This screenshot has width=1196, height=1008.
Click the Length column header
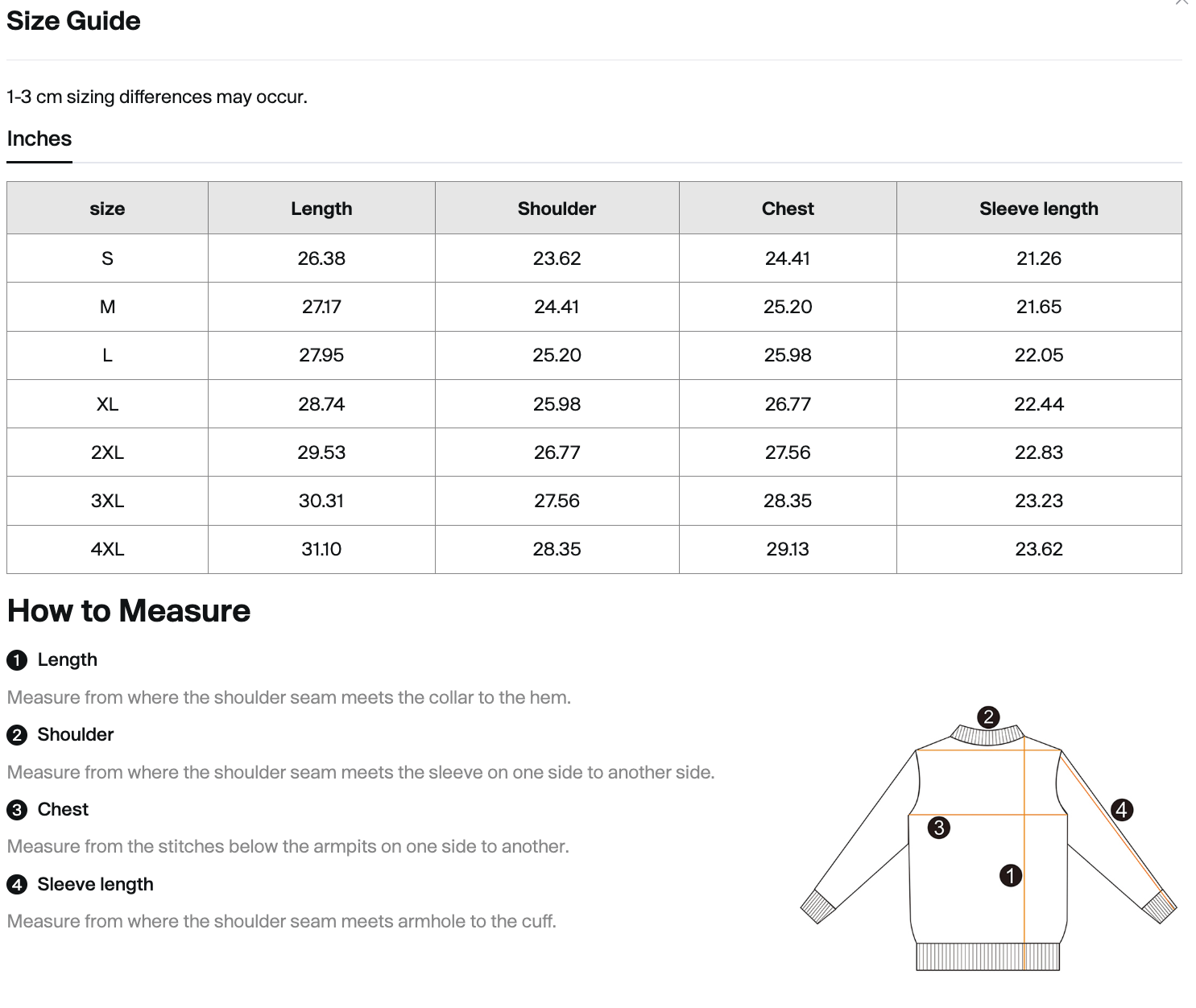321,208
